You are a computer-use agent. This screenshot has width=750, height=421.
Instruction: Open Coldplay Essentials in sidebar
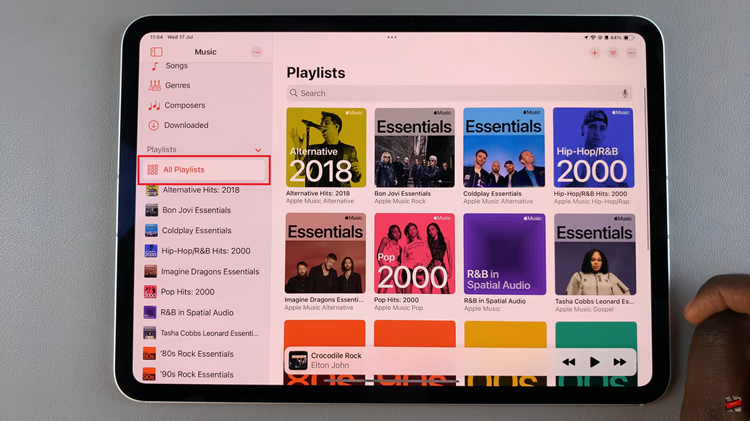pyautogui.click(x=196, y=231)
